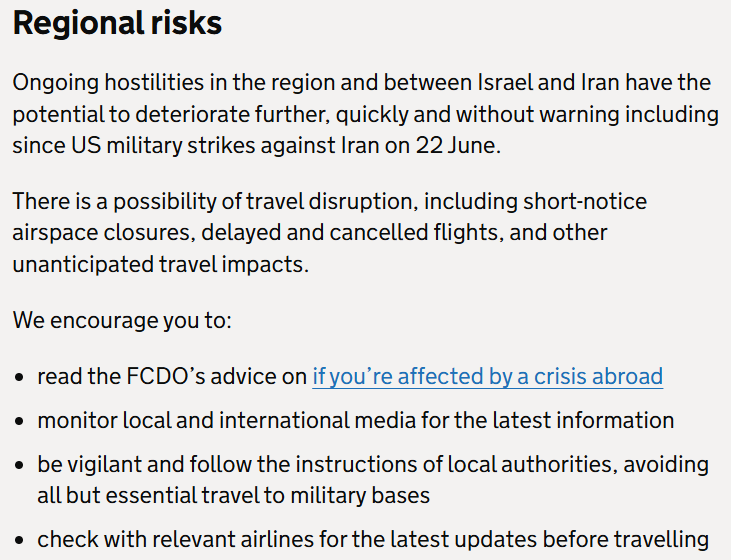
Task: Open the 'if you're affected by a crisis abroad' link
Action: click(487, 376)
